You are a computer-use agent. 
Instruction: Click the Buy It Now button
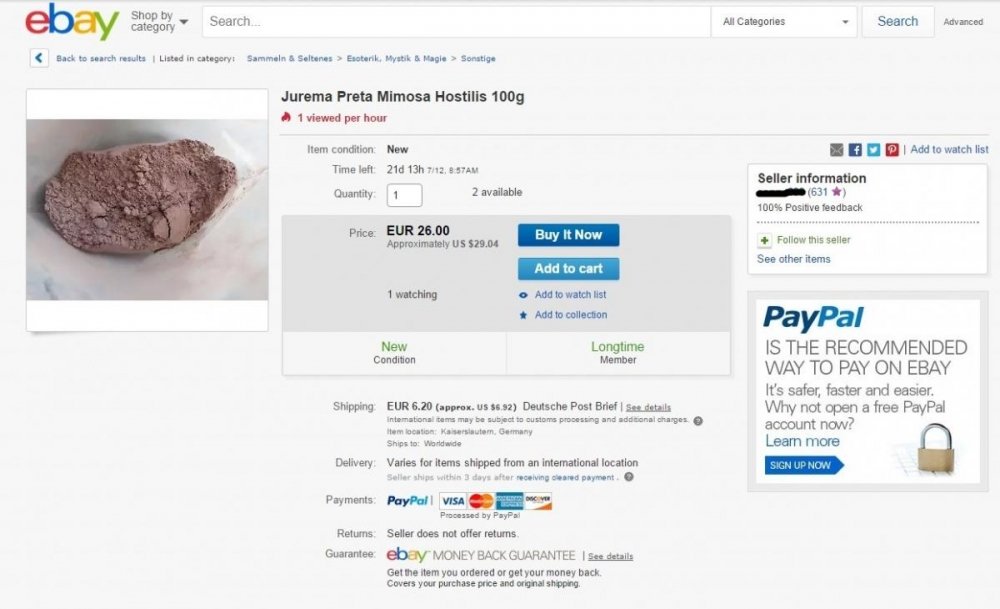[x=568, y=235]
